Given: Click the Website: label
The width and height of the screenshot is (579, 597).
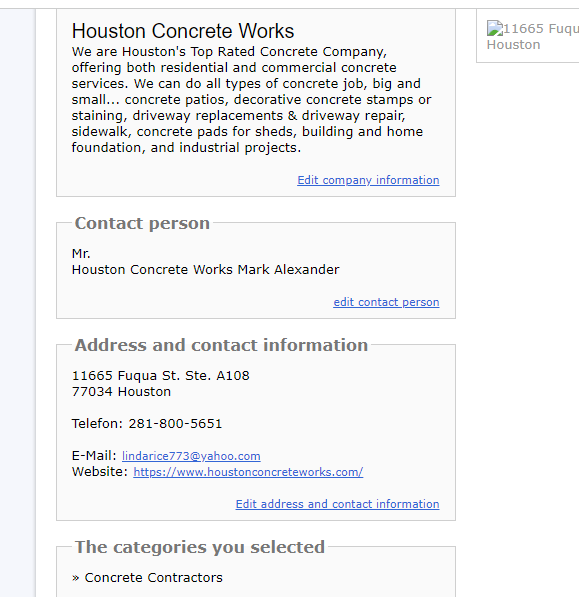Looking at the screenshot, I should [100, 472].
